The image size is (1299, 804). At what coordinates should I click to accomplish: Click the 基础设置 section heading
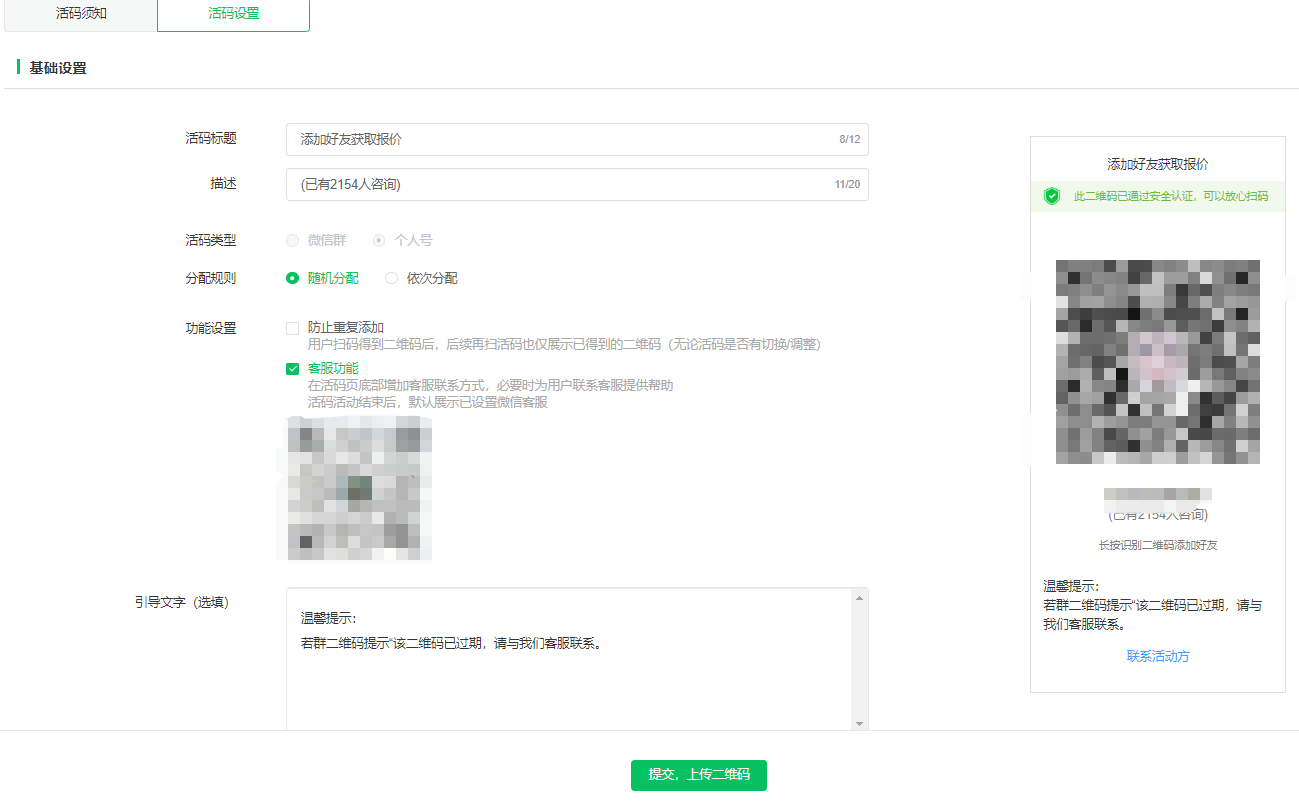coord(58,68)
